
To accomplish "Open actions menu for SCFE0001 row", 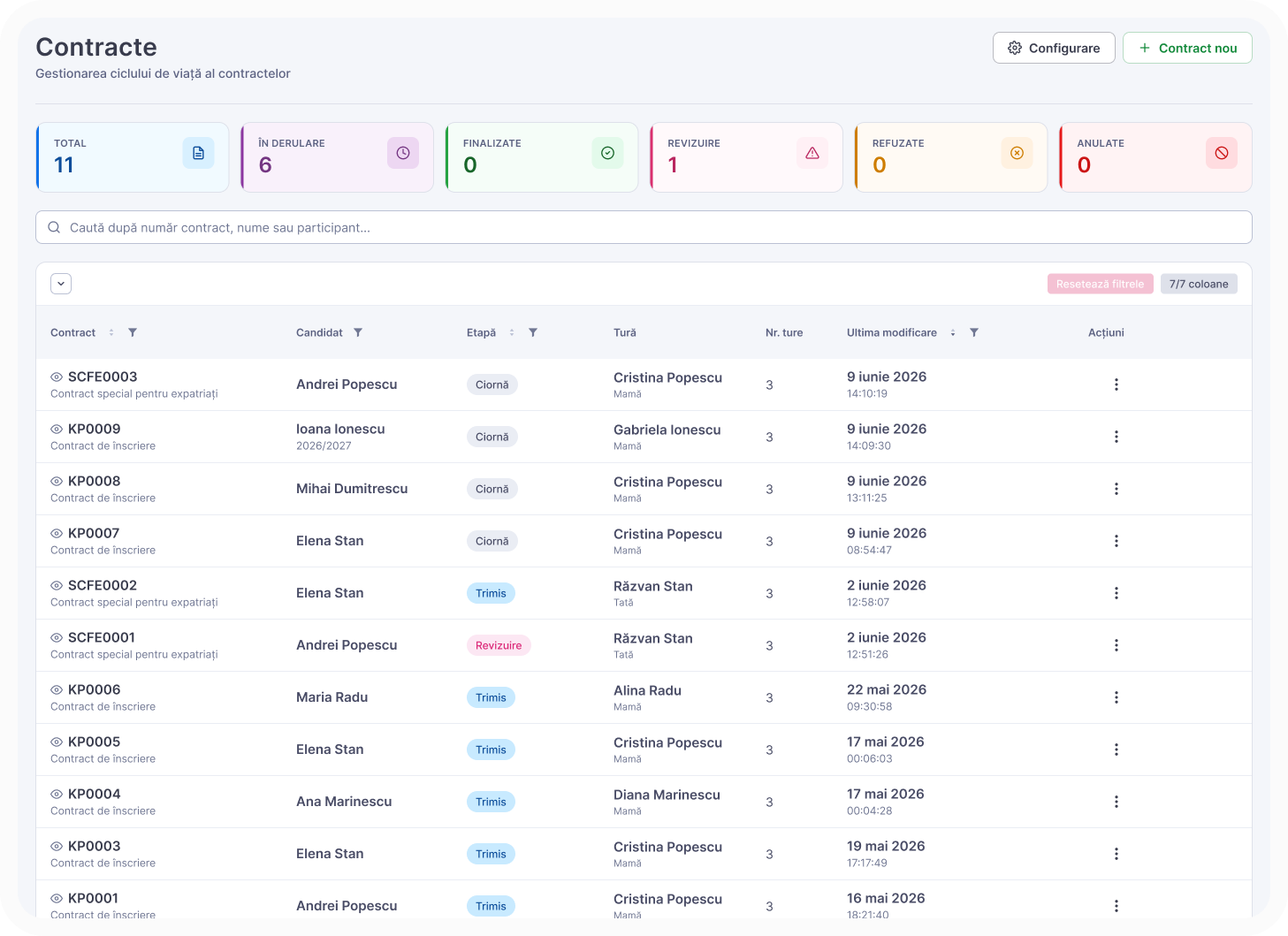I will click(1117, 645).
